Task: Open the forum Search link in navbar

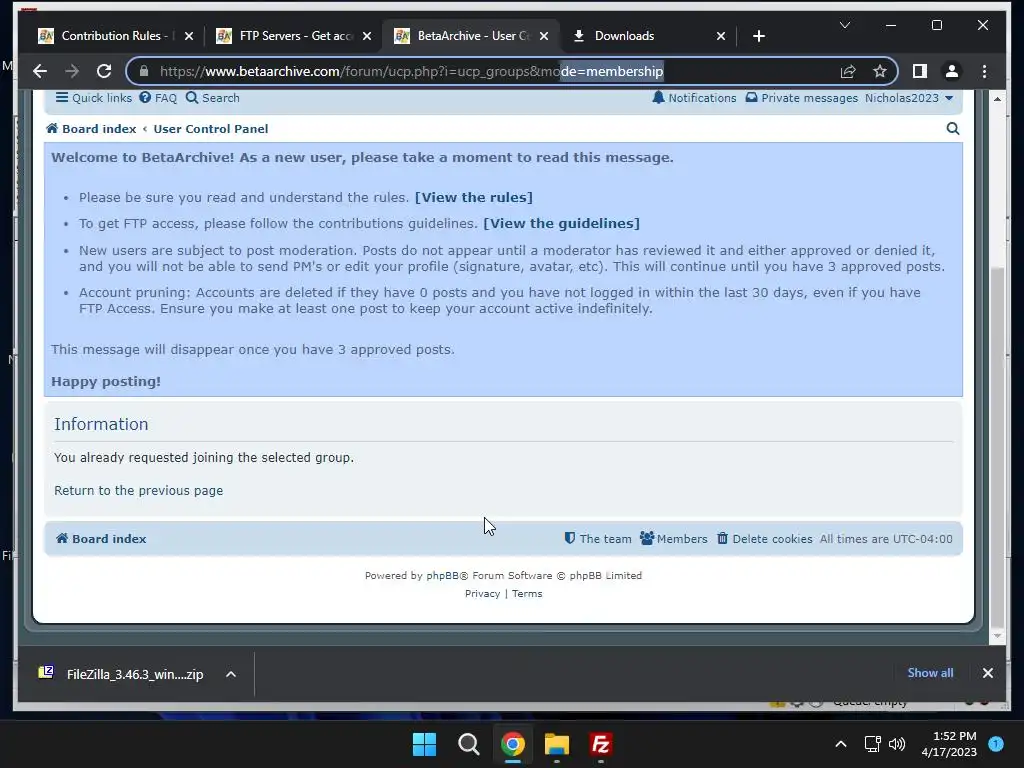Action: (213, 98)
